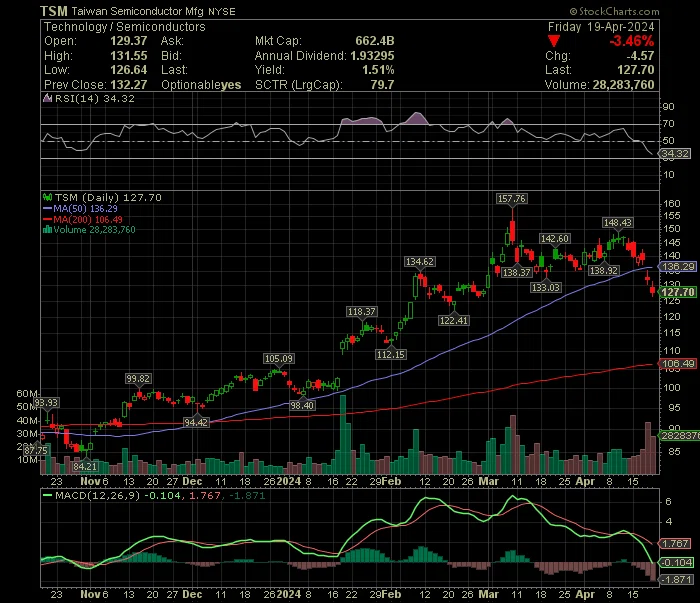
Task: Click the 105.09 price label
Action: coord(279,358)
